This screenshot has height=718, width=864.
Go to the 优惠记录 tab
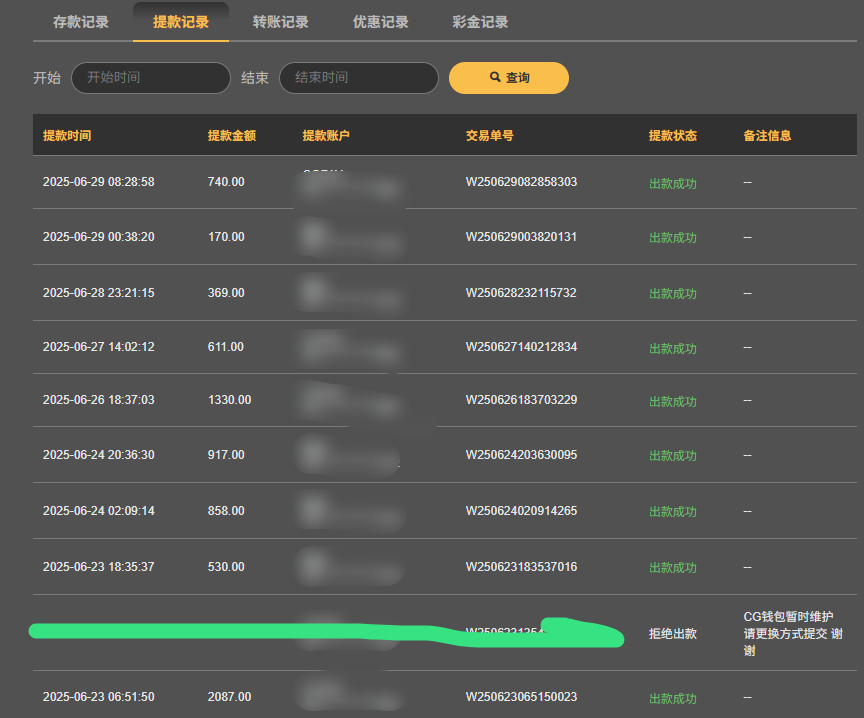coord(381,22)
